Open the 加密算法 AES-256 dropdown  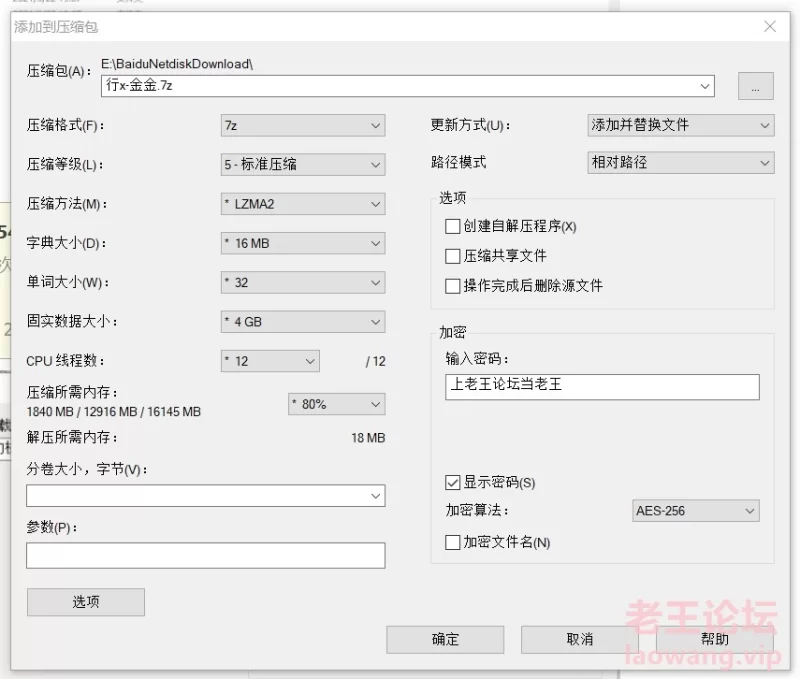[695, 511]
